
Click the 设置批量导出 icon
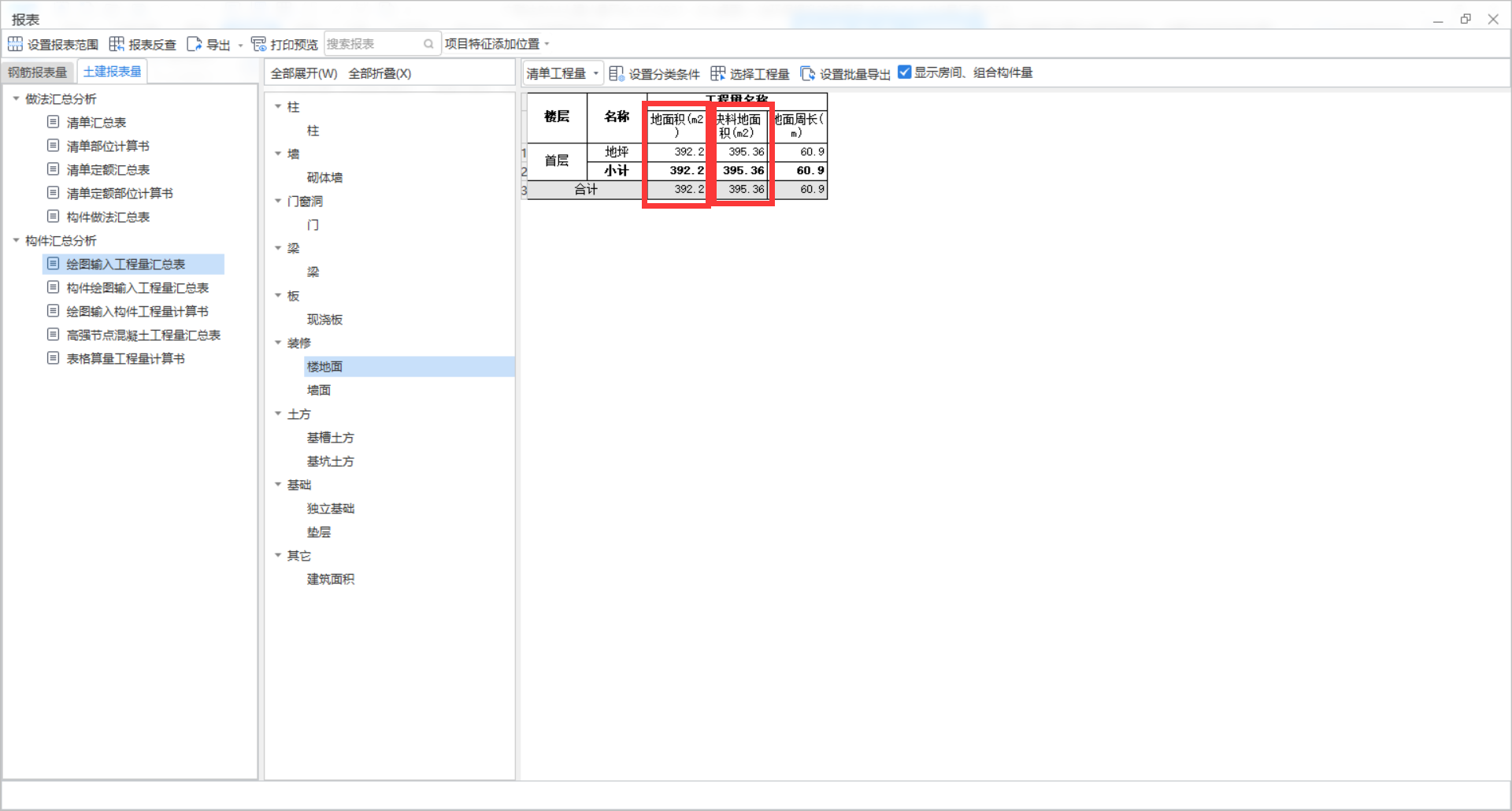808,73
